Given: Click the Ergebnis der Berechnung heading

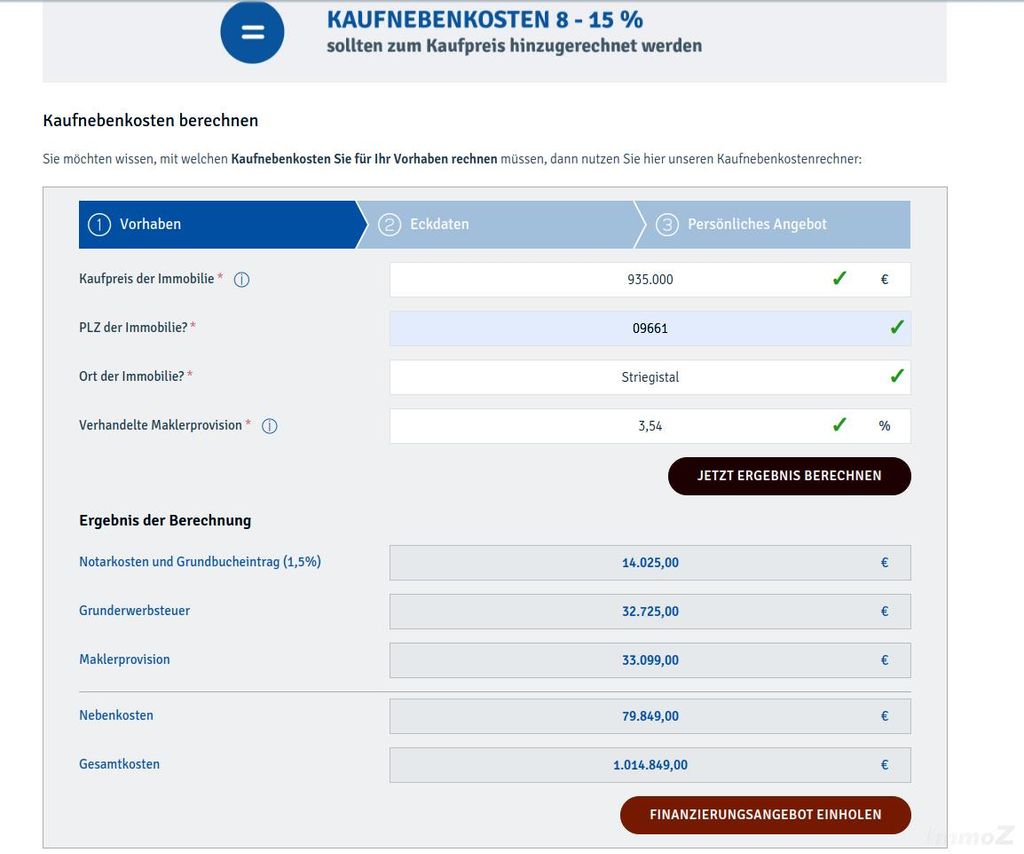Looking at the screenshot, I should [165, 520].
